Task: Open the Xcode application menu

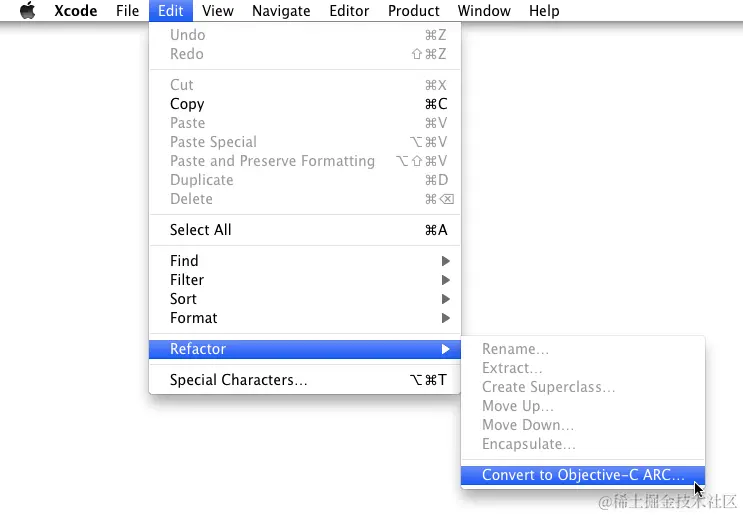Action: click(x=76, y=10)
